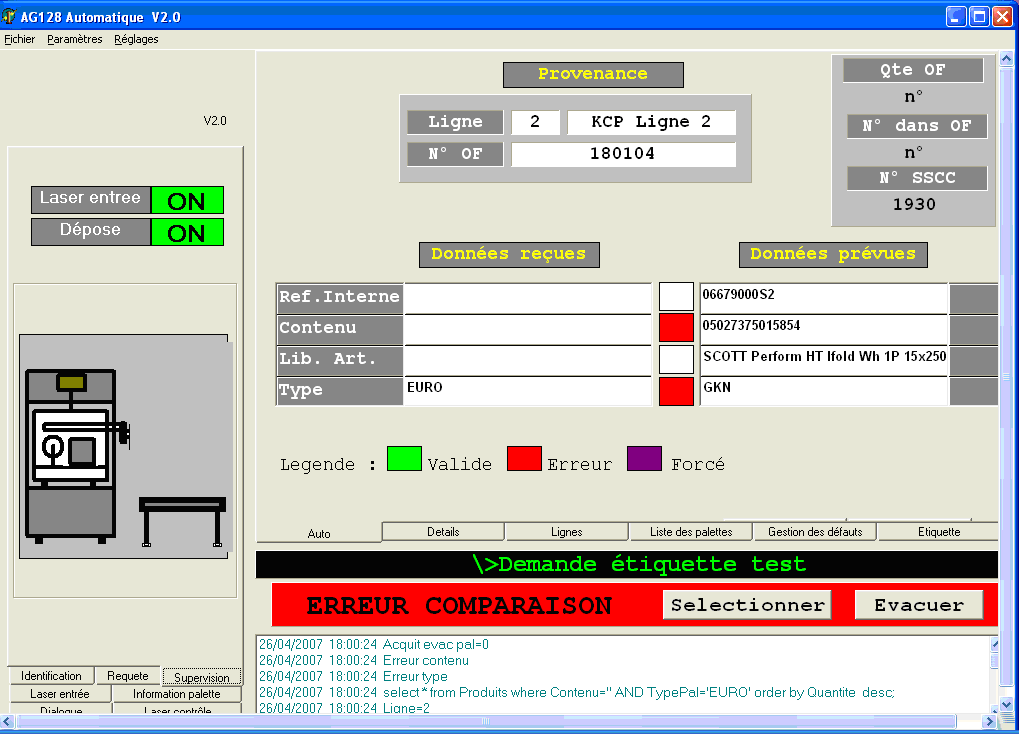This screenshot has height=734, width=1019.
Task: Click the Provenance header
Action: 593,74
